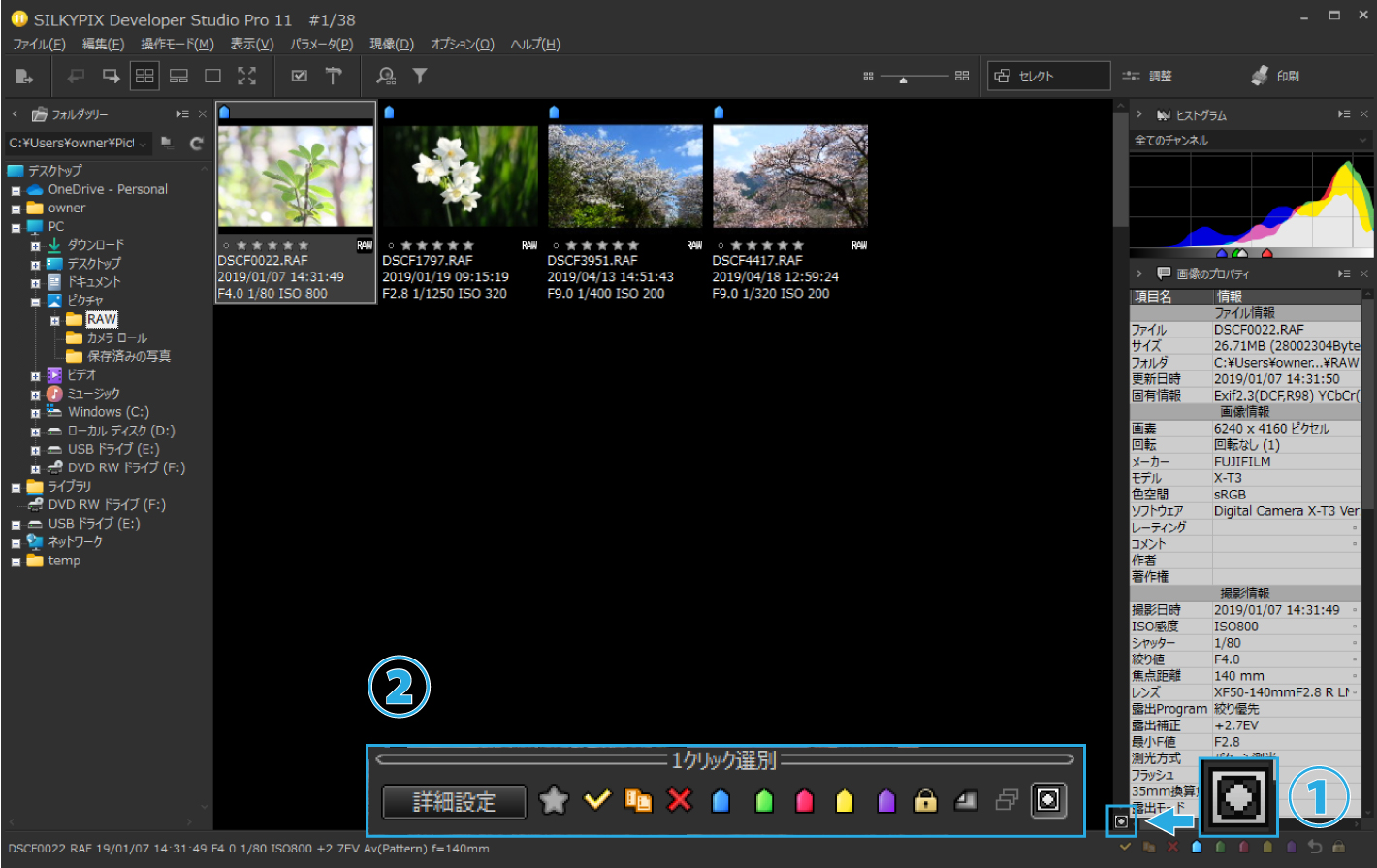Click padlock protect icon in 1クリック選別 panel
The width and height of the screenshot is (1377, 868).
click(926, 800)
